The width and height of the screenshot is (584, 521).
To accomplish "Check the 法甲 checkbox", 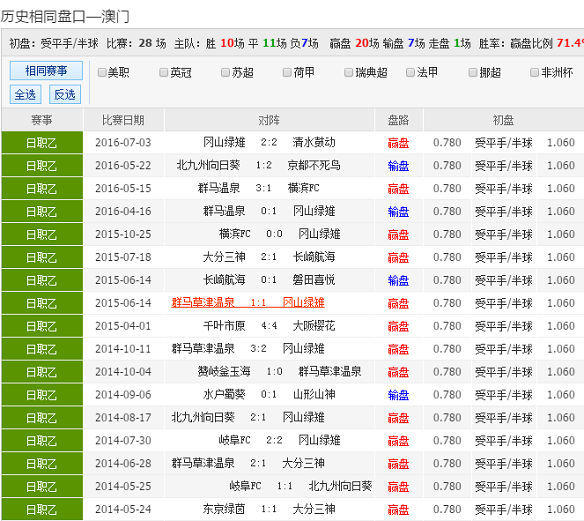I will pos(410,73).
